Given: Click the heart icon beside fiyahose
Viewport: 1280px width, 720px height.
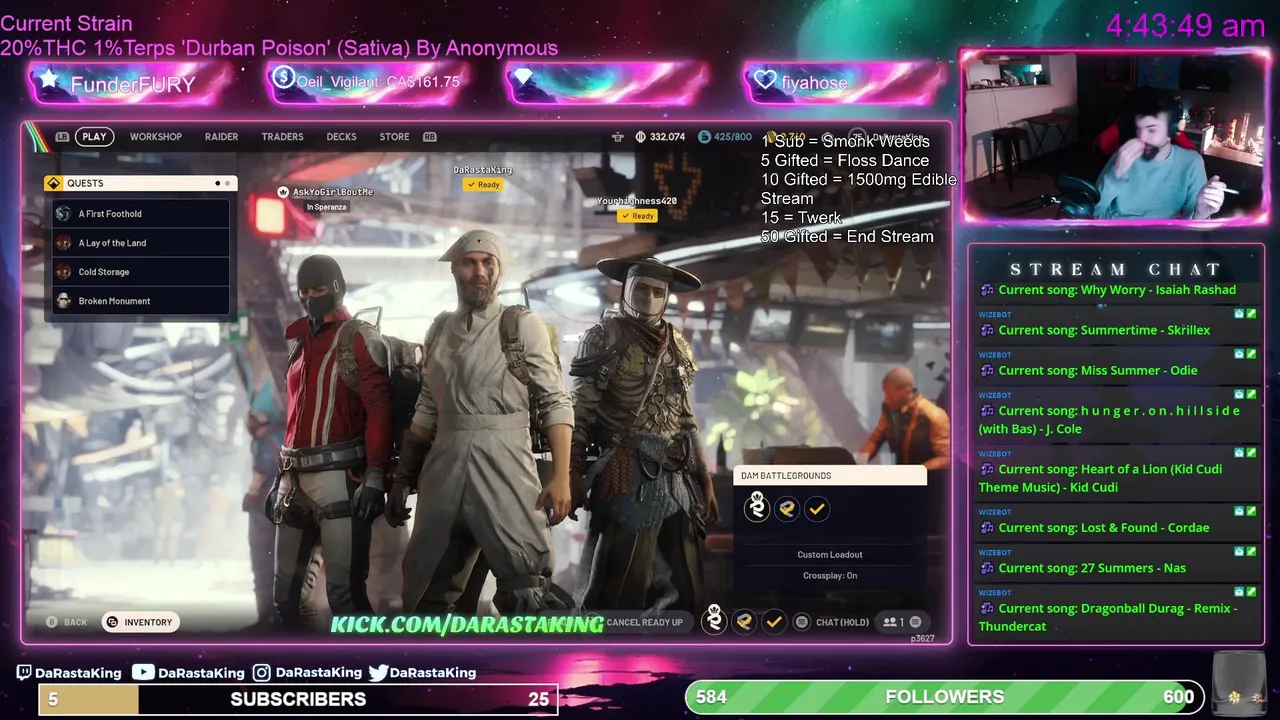Looking at the screenshot, I should [x=765, y=80].
